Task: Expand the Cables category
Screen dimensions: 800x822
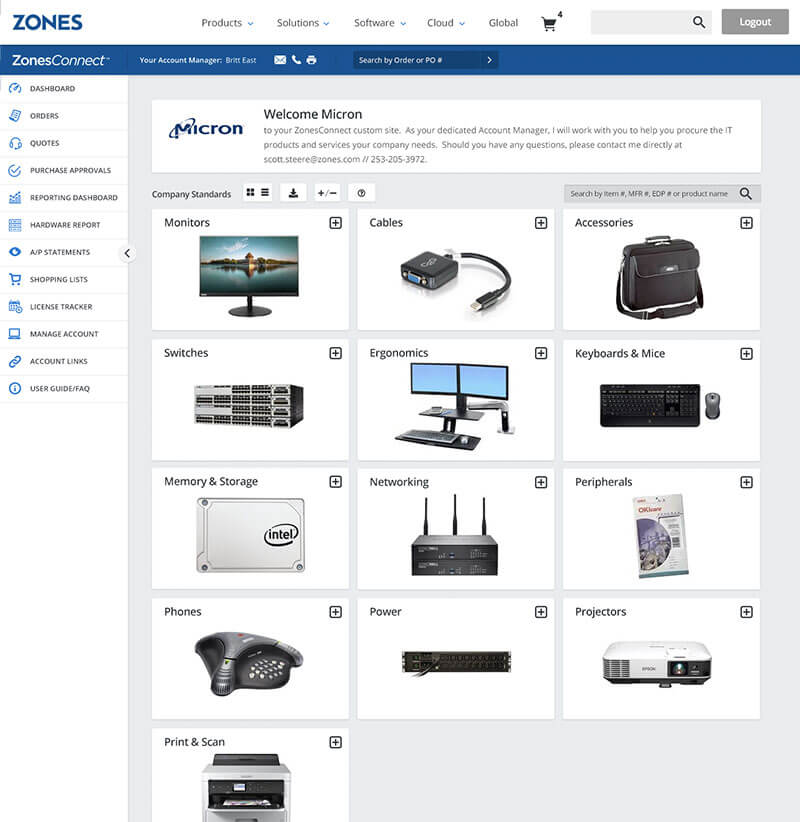Action: click(x=541, y=223)
